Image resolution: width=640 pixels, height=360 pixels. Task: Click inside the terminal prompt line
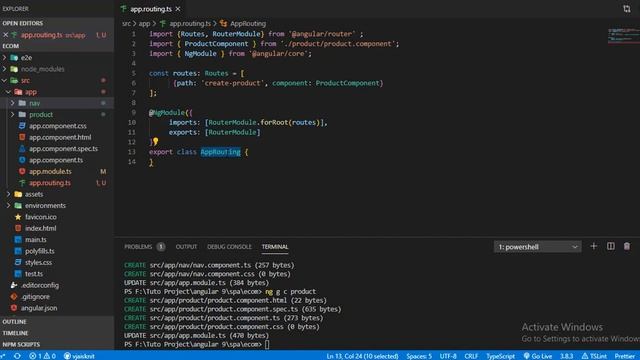[x=267, y=345]
